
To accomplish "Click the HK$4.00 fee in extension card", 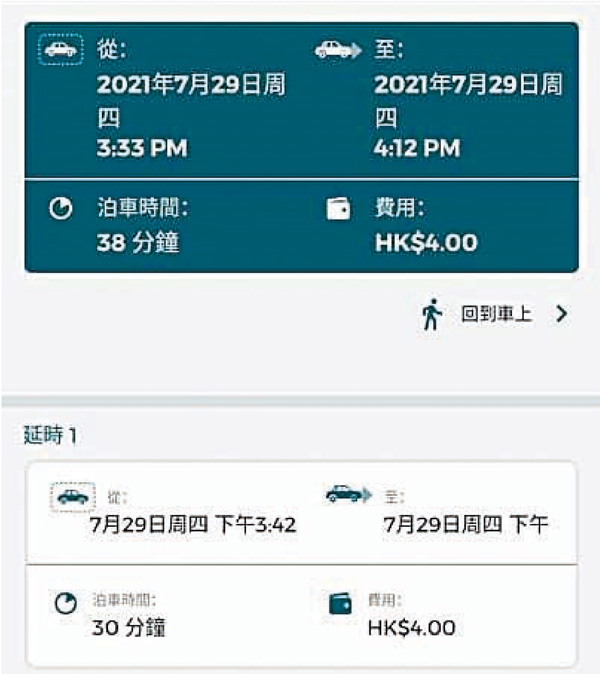I will tap(412, 628).
